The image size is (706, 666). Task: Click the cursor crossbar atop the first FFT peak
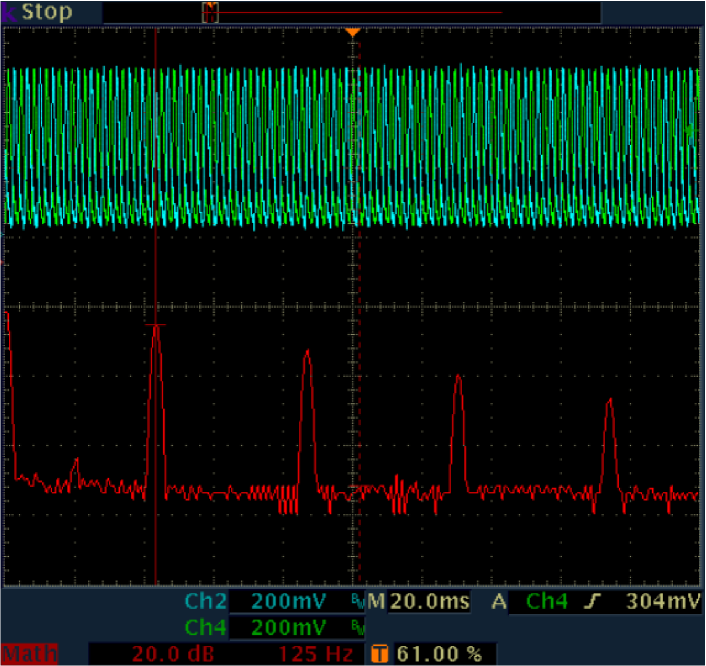156,325
